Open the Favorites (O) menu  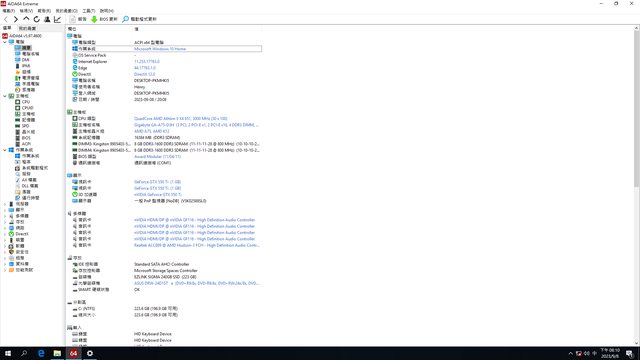67,11
